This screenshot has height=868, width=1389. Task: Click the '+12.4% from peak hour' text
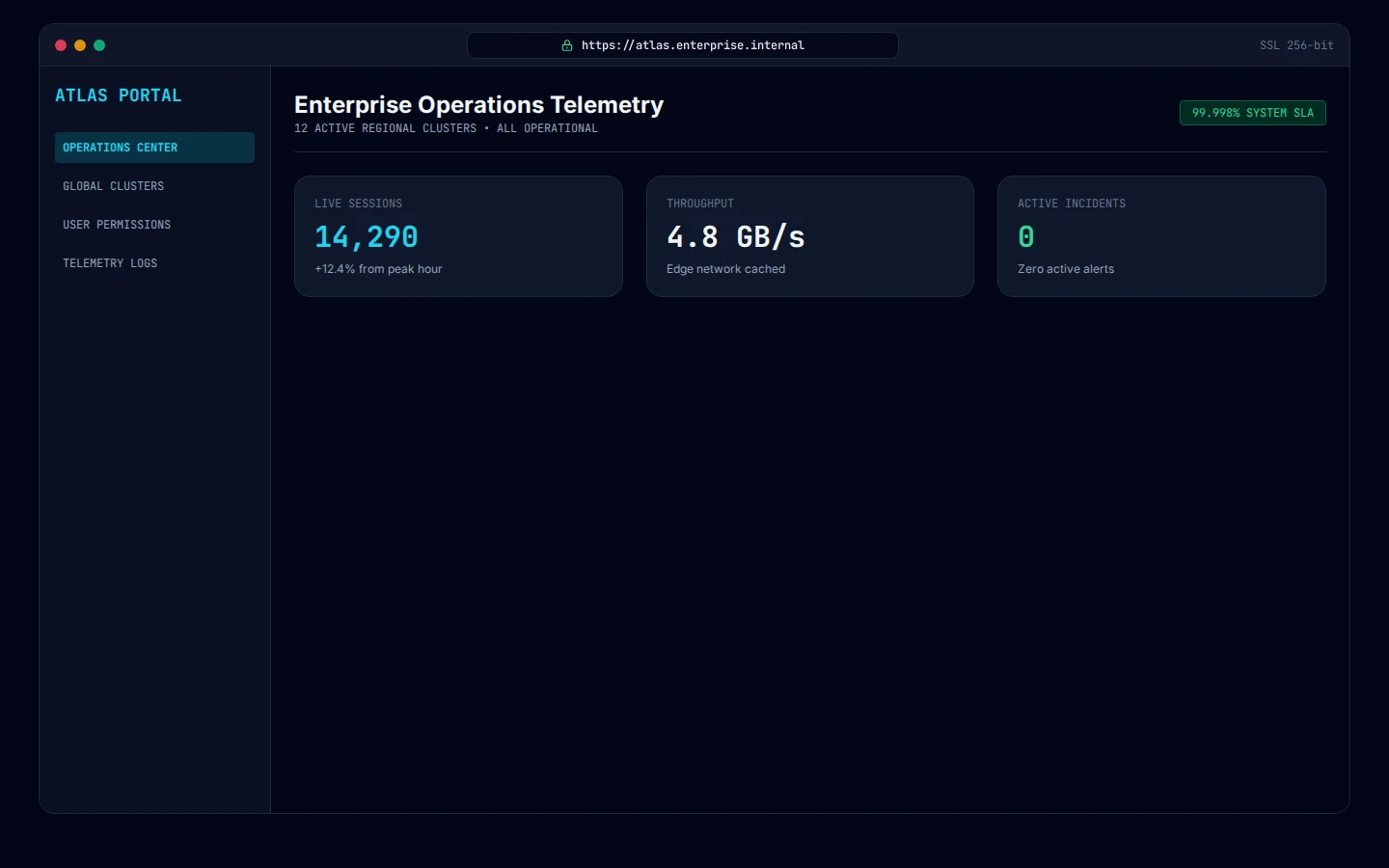(378, 269)
